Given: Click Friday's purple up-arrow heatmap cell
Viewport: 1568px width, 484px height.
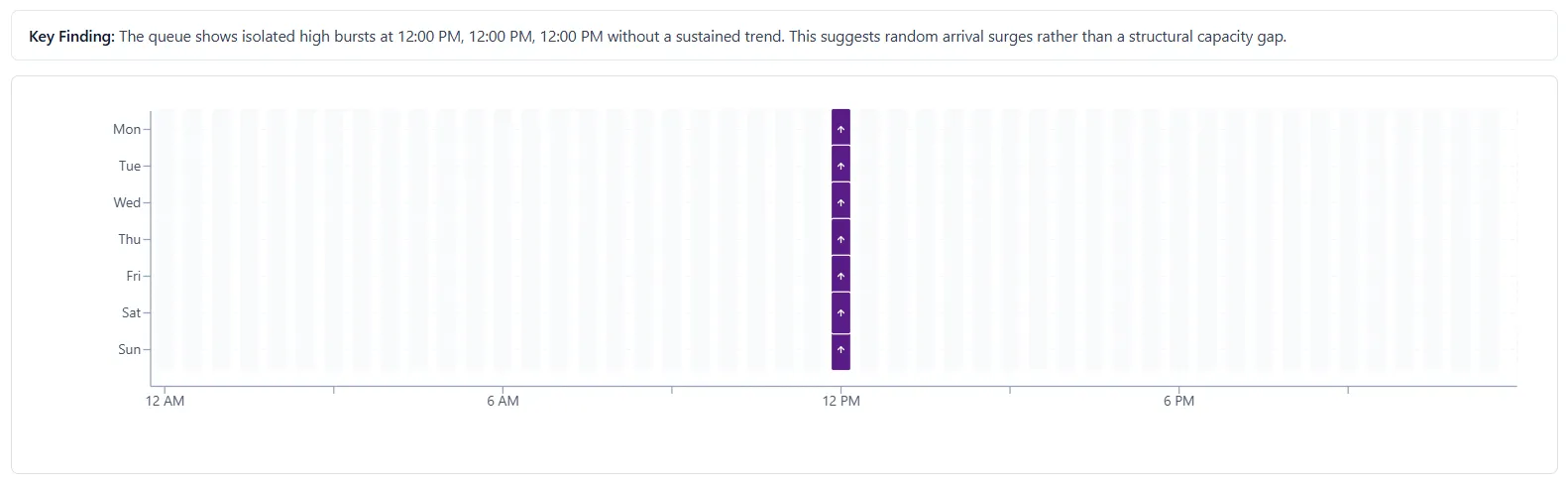Looking at the screenshot, I should tap(840, 275).
